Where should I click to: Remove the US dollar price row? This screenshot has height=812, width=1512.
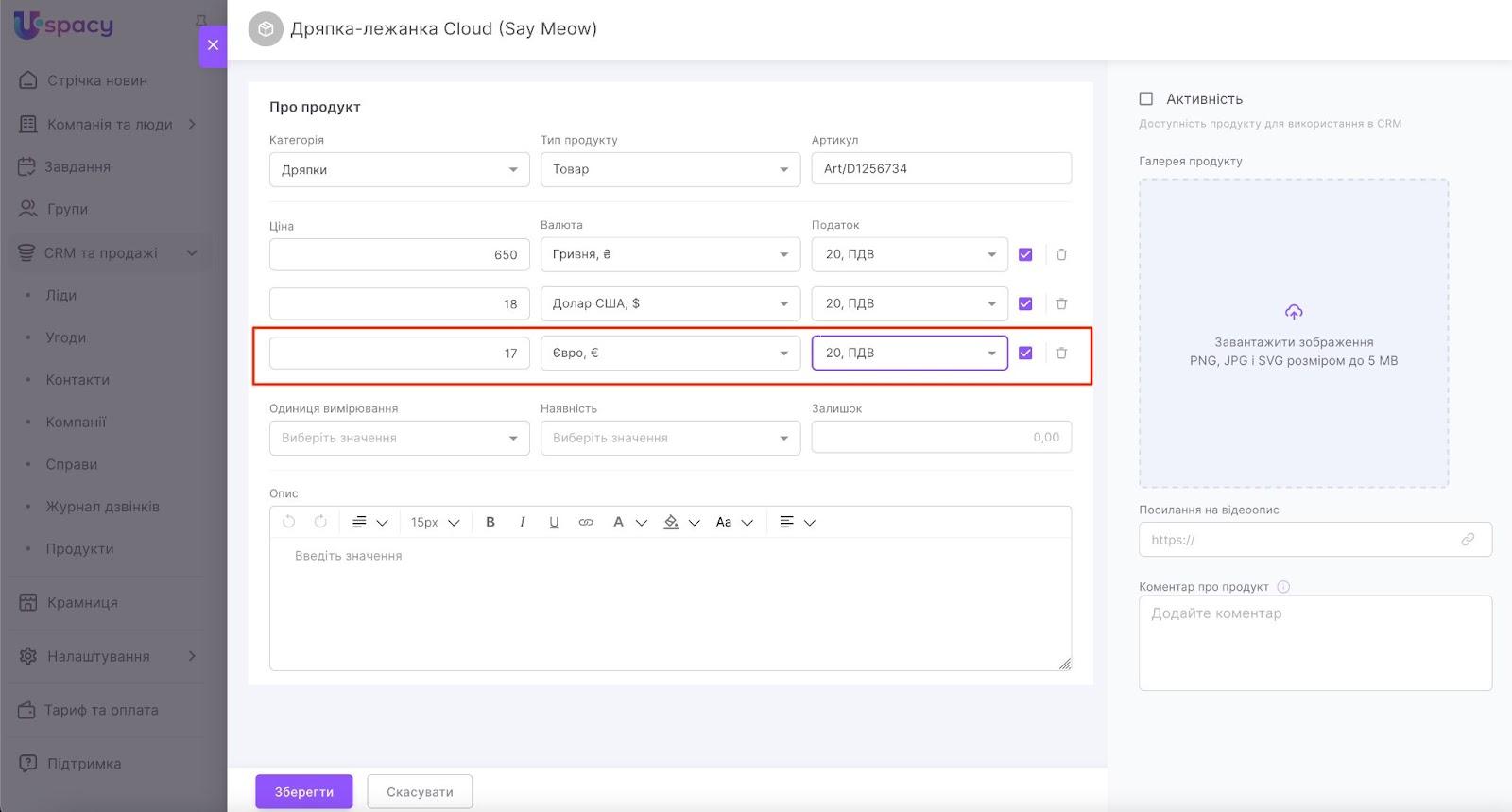click(1061, 303)
